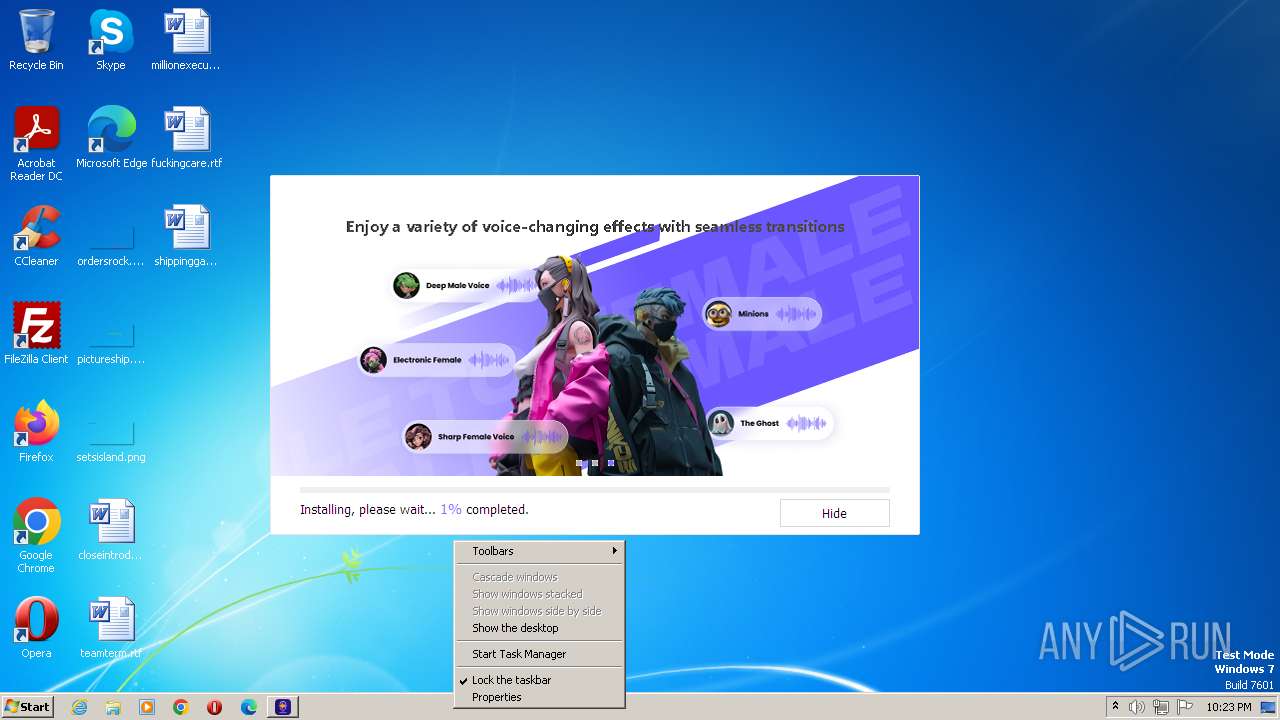Select Start Task Manager
This screenshot has height=720, width=1280.
pyautogui.click(x=539, y=654)
